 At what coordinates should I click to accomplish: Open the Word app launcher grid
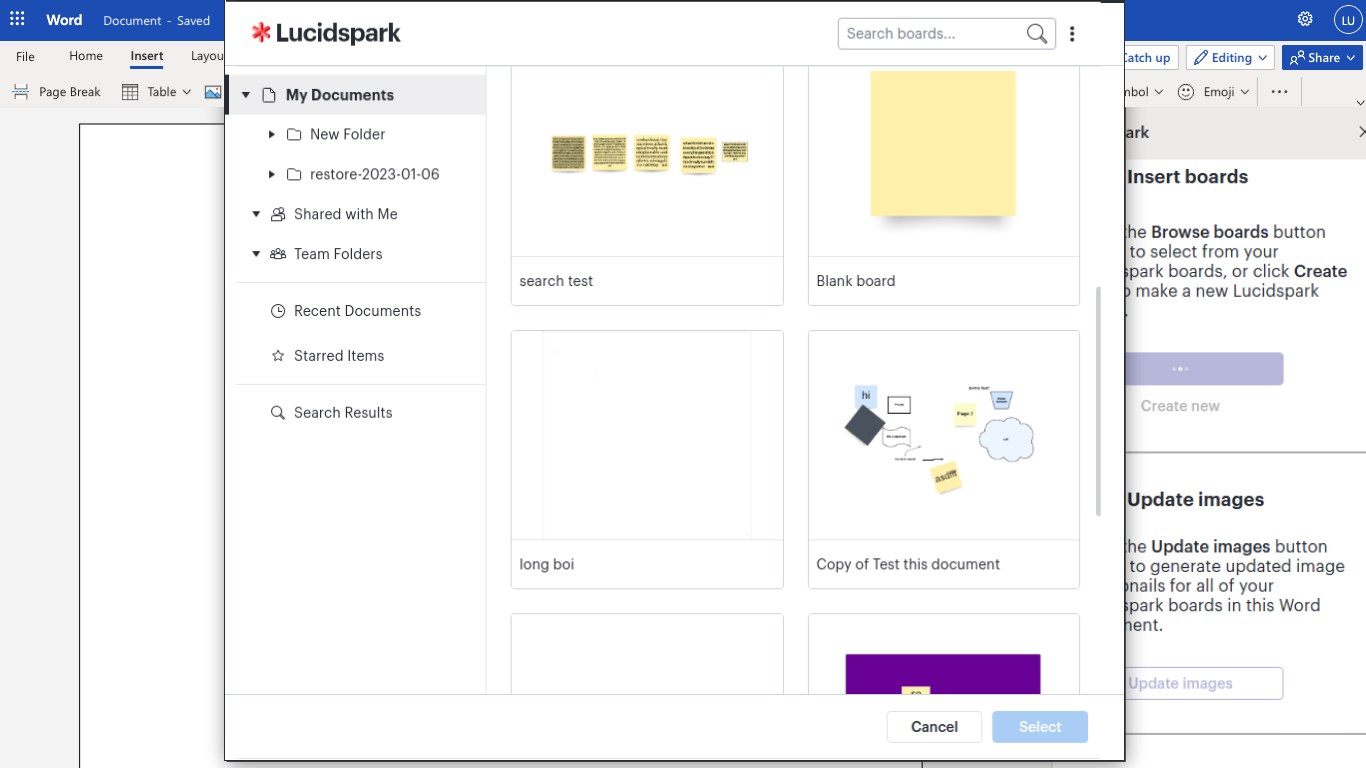(x=17, y=19)
